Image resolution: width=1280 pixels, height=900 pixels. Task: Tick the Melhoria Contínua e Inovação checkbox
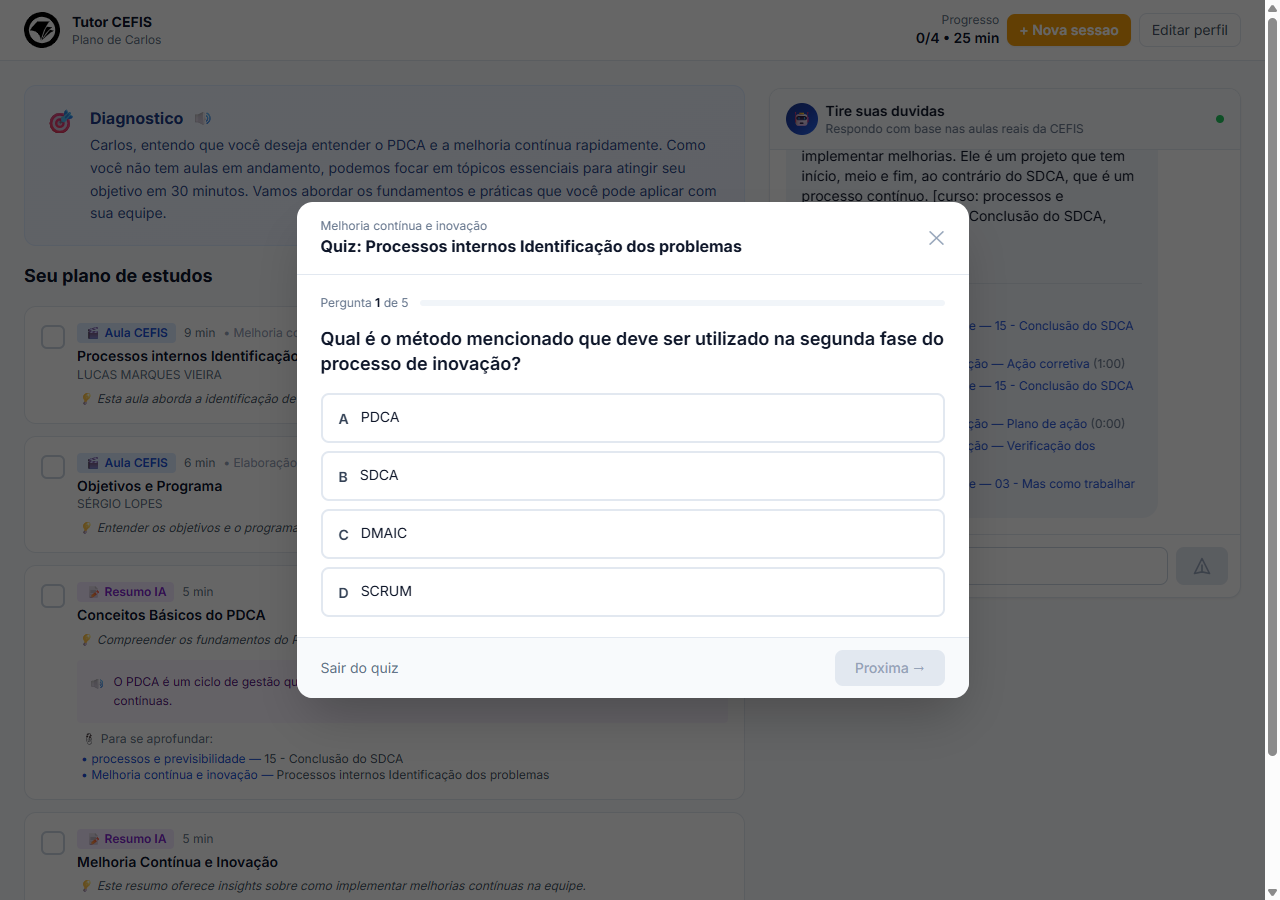53,843
